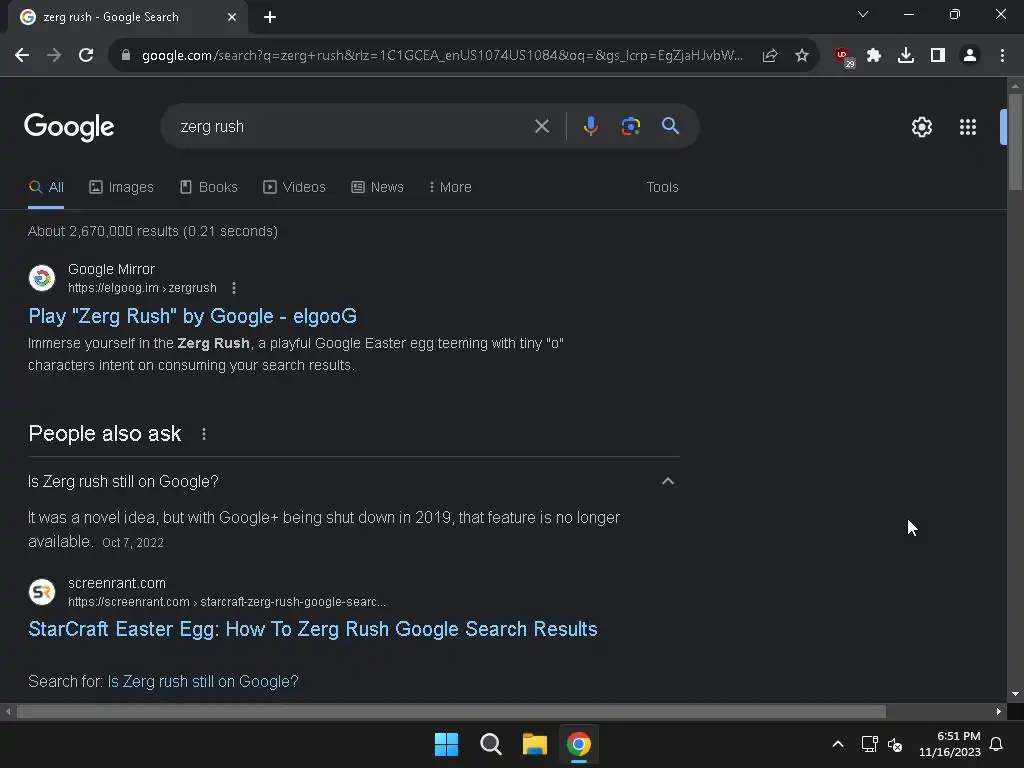Expand the More search filters menu
Image resolution: width=1024 pixels, height=768 pixels.
(x=450, y=187)
